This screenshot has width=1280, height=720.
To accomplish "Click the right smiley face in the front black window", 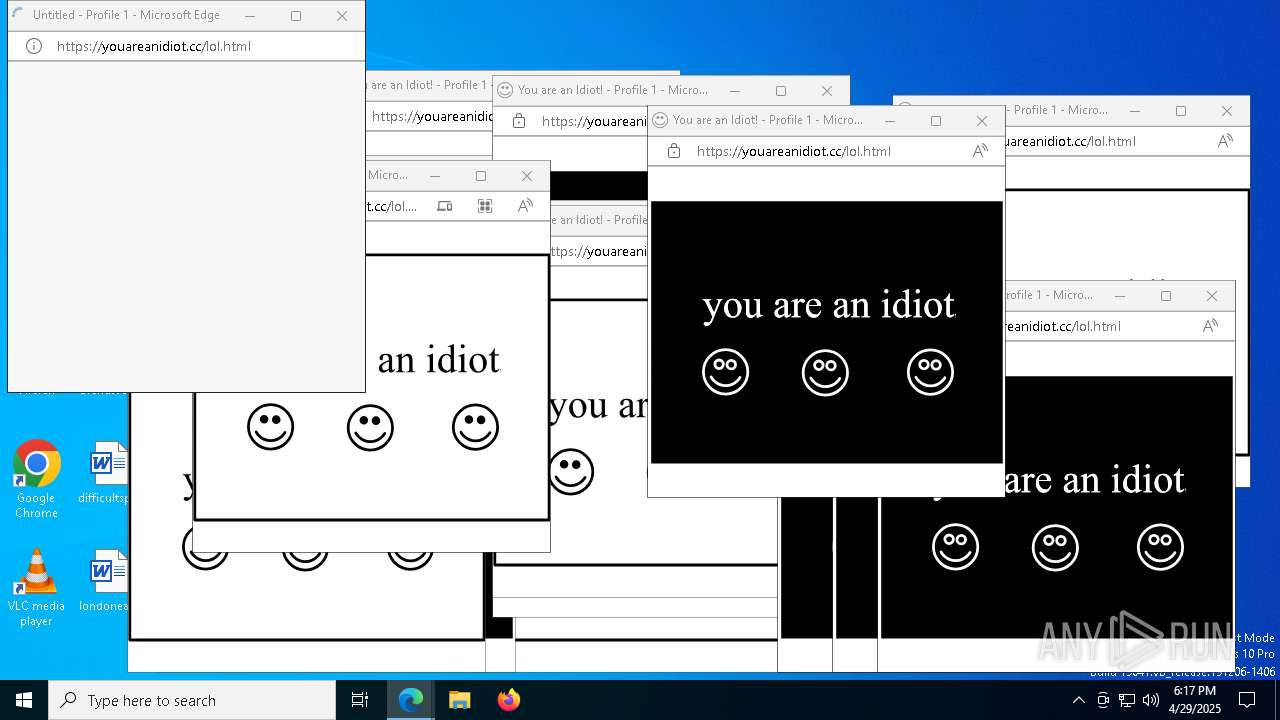I will (930, 372).
